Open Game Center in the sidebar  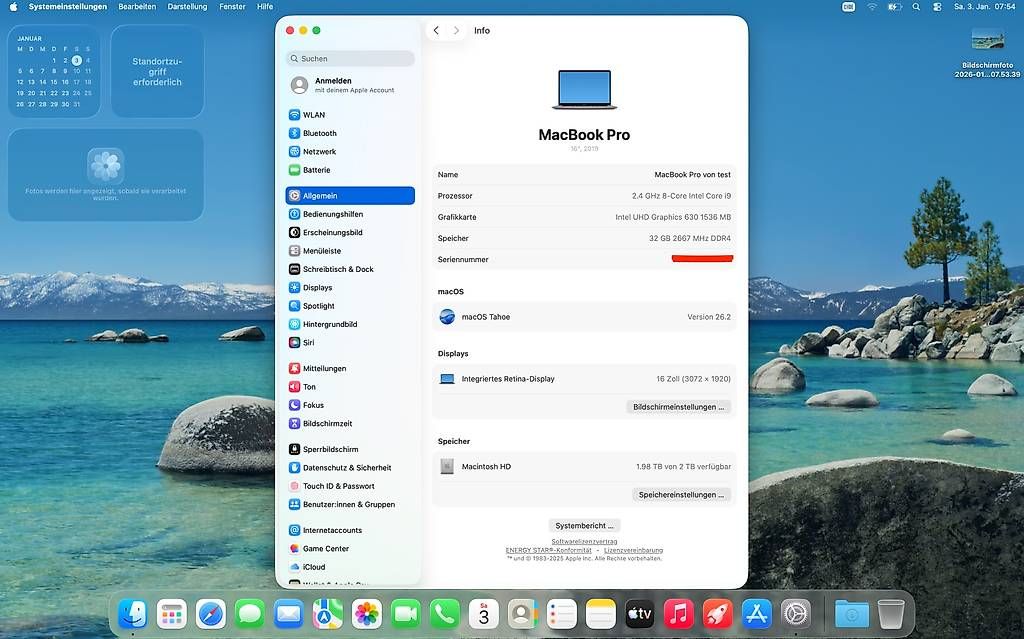coord(350,549)
